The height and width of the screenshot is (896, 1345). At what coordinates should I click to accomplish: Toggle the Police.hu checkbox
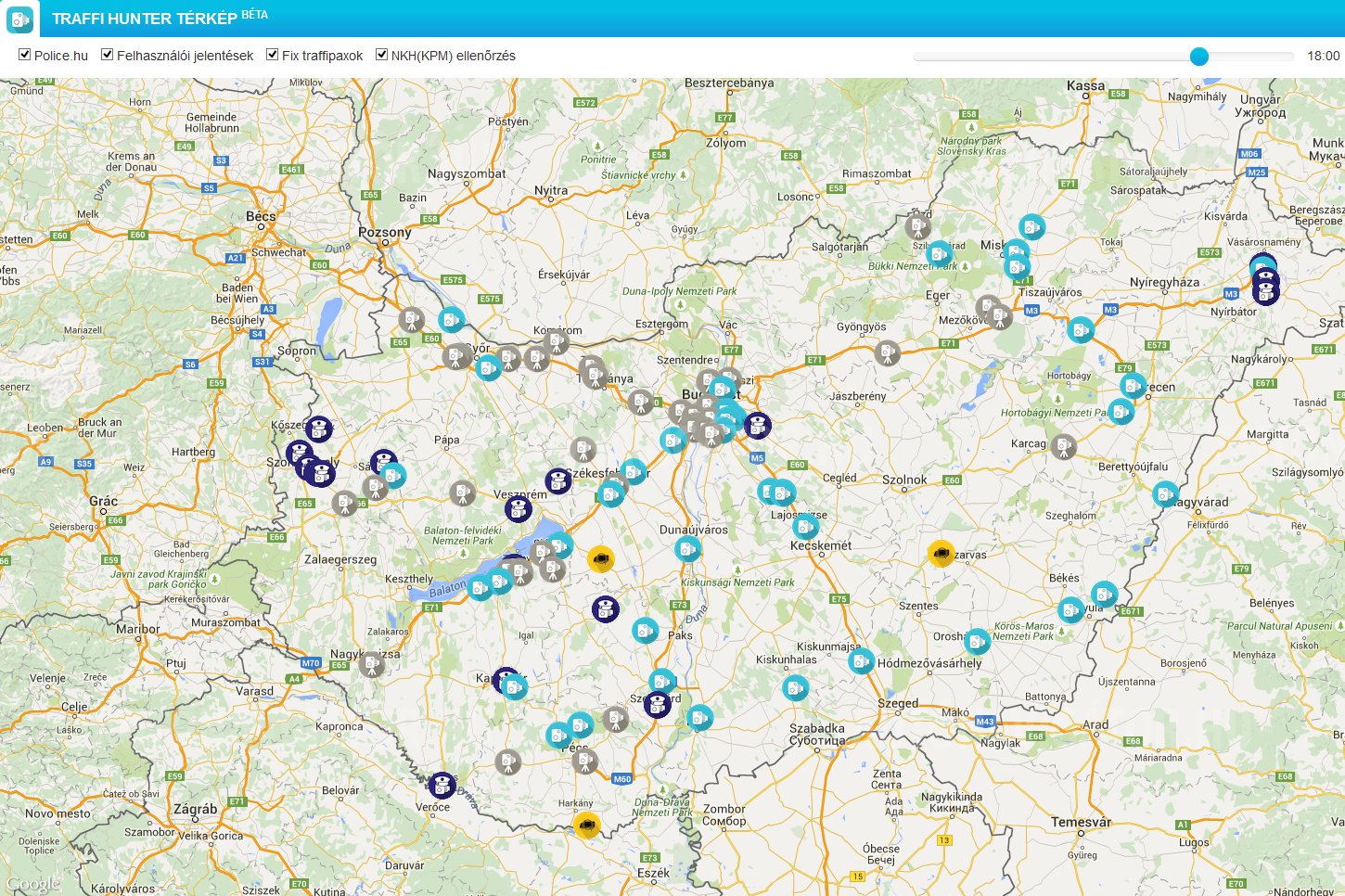coord(25,55)
